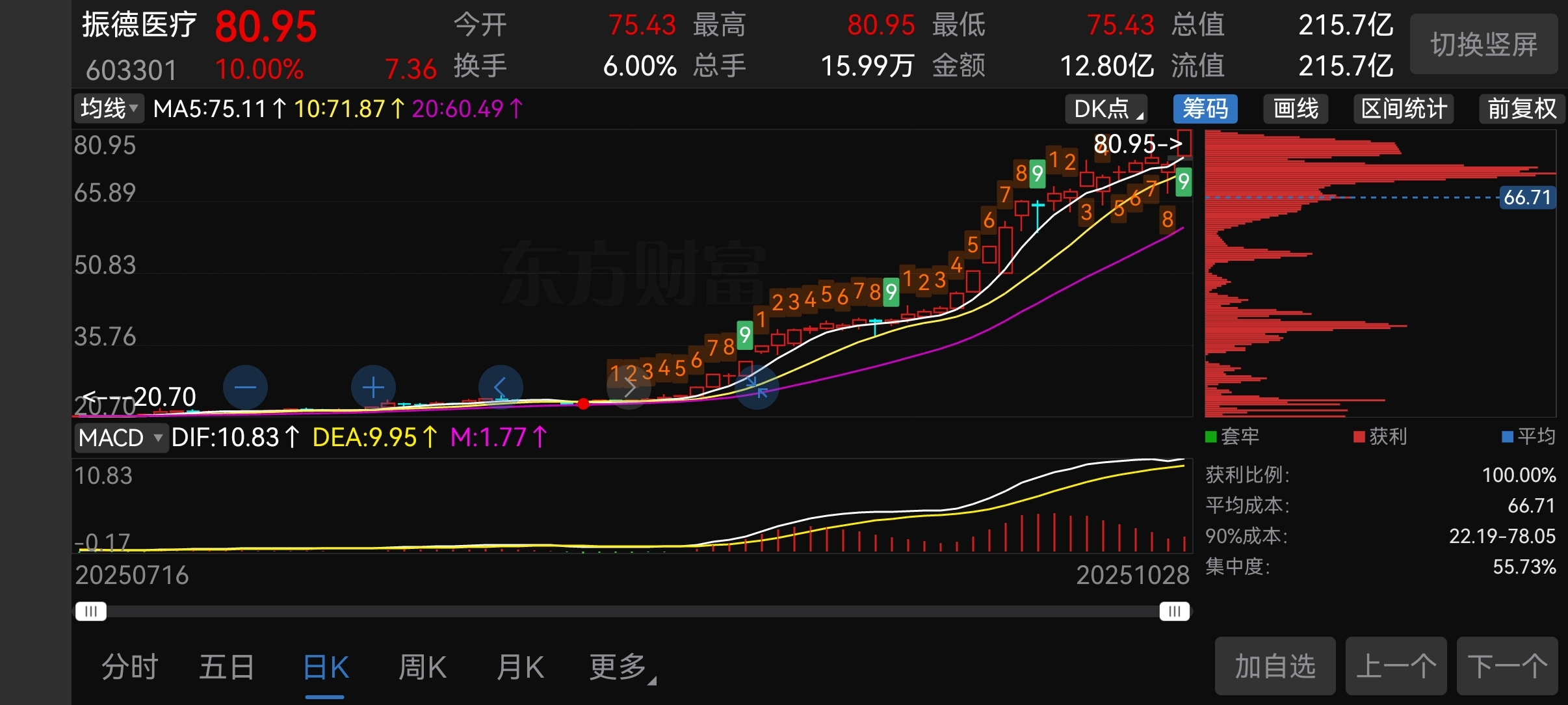Open the 前复权 adjustment selector
Screen dimensions: 1568x705
pos(1521,109)
